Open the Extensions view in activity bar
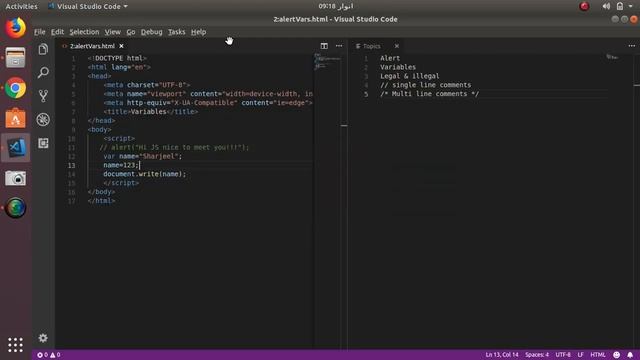This screenshot has width=640, height=360. [x=43, y=143]
